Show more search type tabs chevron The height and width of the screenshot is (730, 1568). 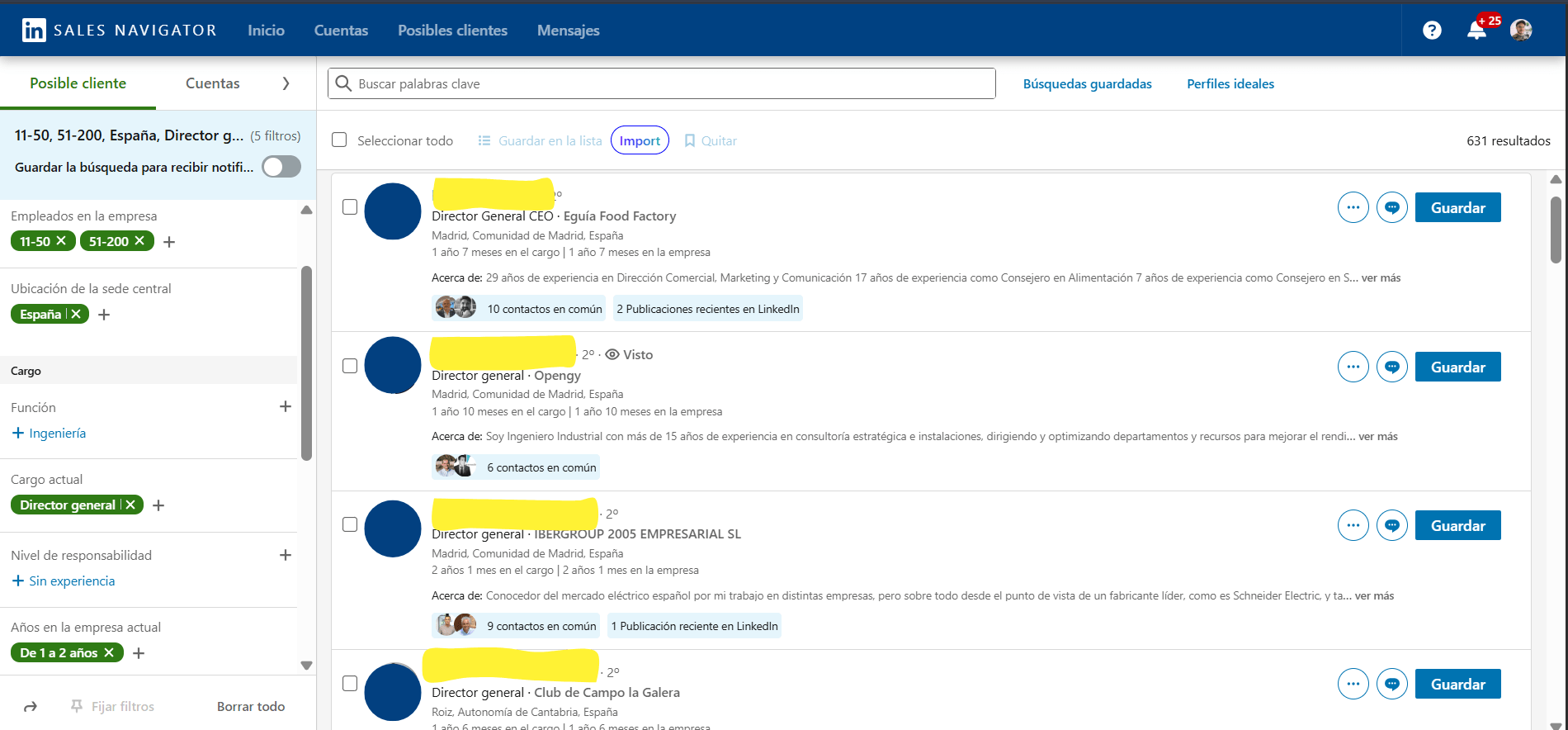(286, 83)
